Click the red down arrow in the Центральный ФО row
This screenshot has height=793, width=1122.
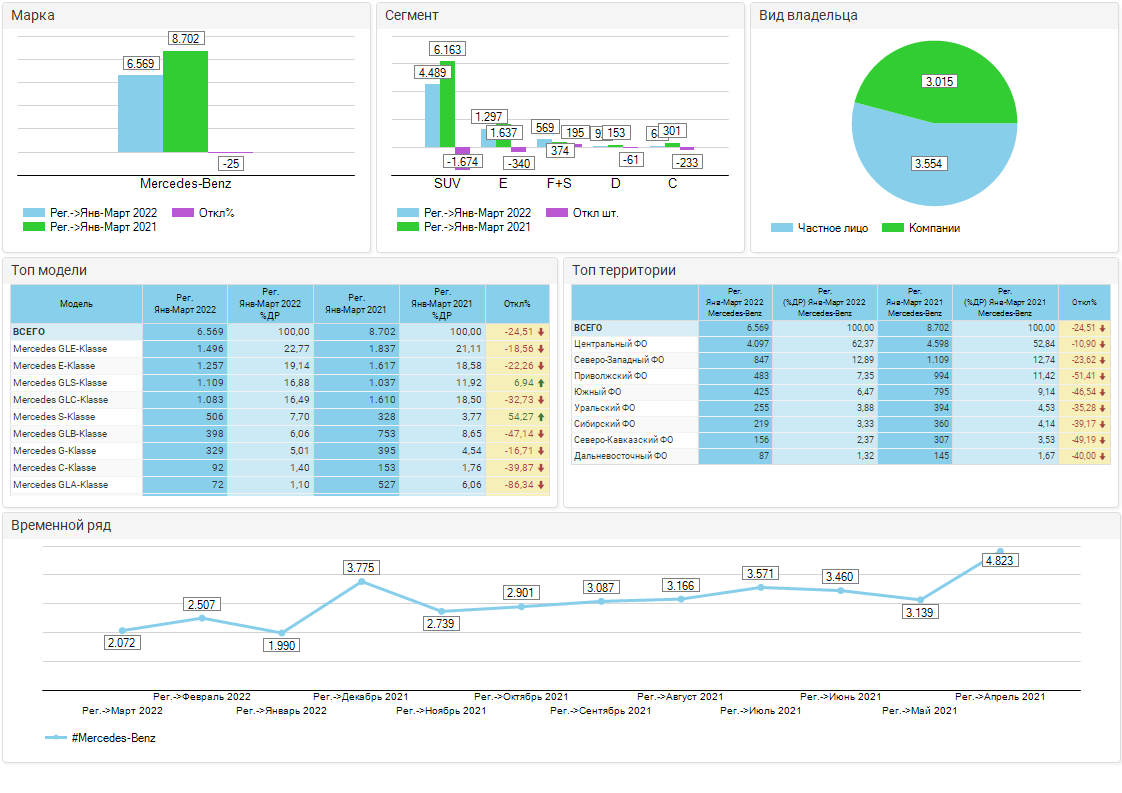1102,344
